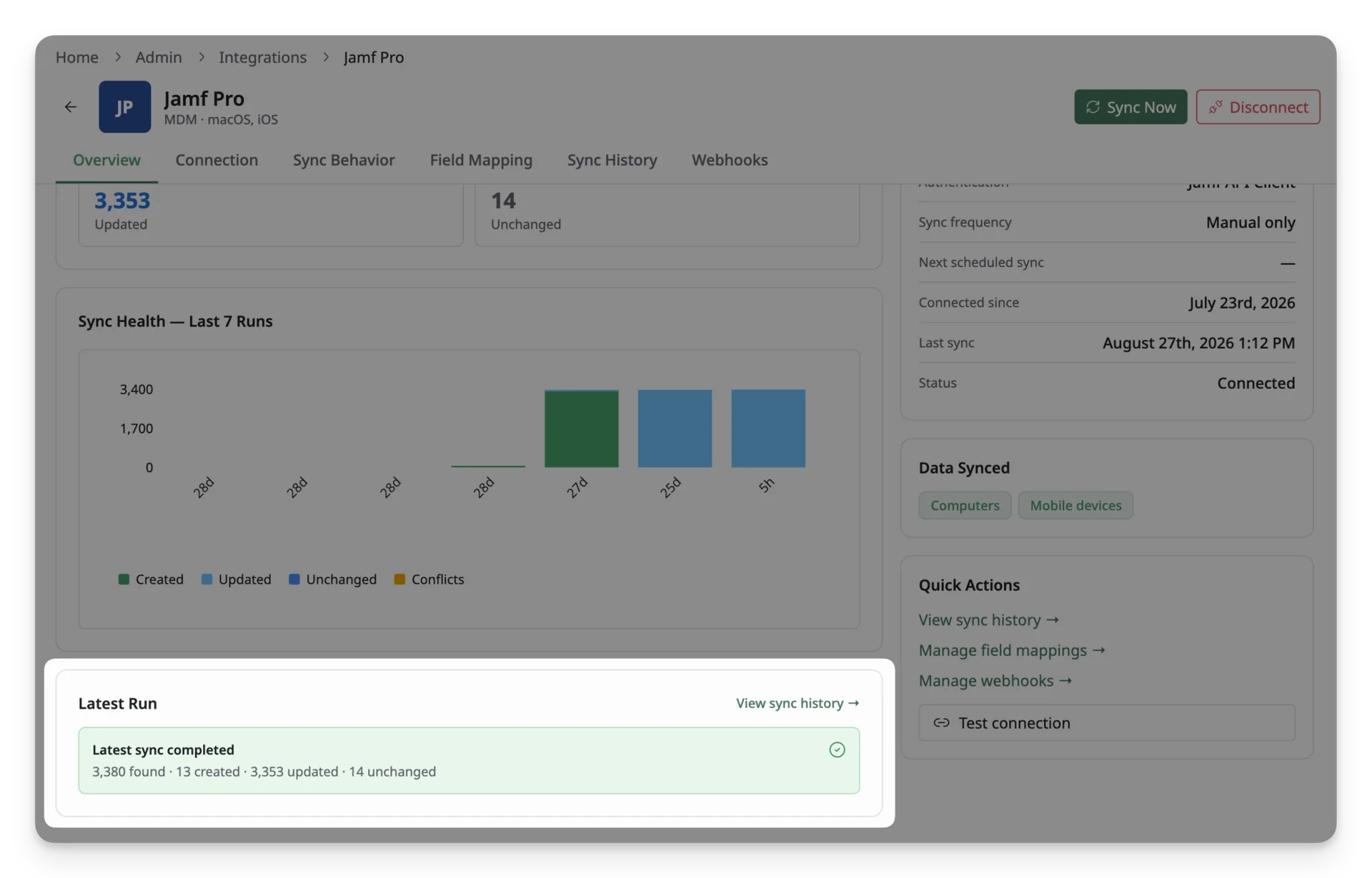This screenshot has height=878, width=1372.
Task: Open the Sync History tab
Action: point(612,160)
